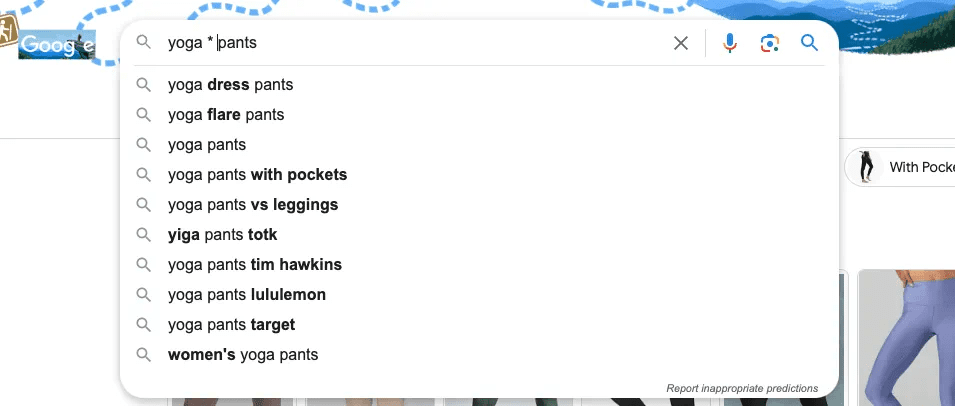This screenshot has height=406, width=955.
Task: Choose 'yoga pants vs leggings' suggestion
Action: coord(253,205)
